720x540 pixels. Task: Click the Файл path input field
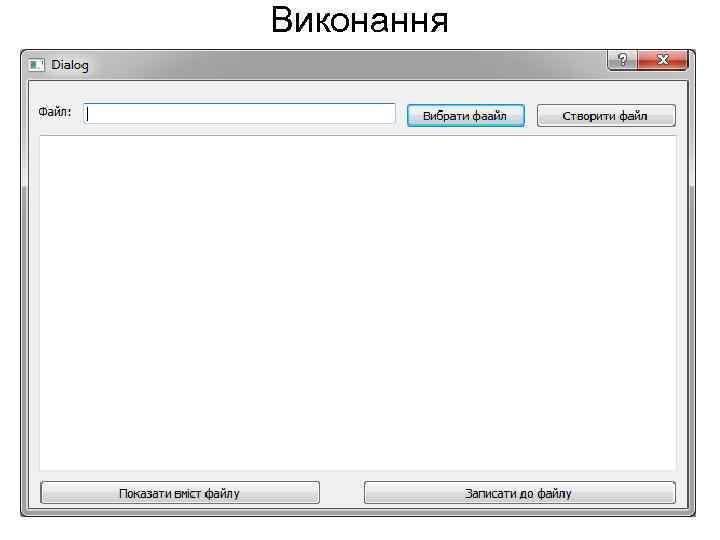tap(239, 114)
